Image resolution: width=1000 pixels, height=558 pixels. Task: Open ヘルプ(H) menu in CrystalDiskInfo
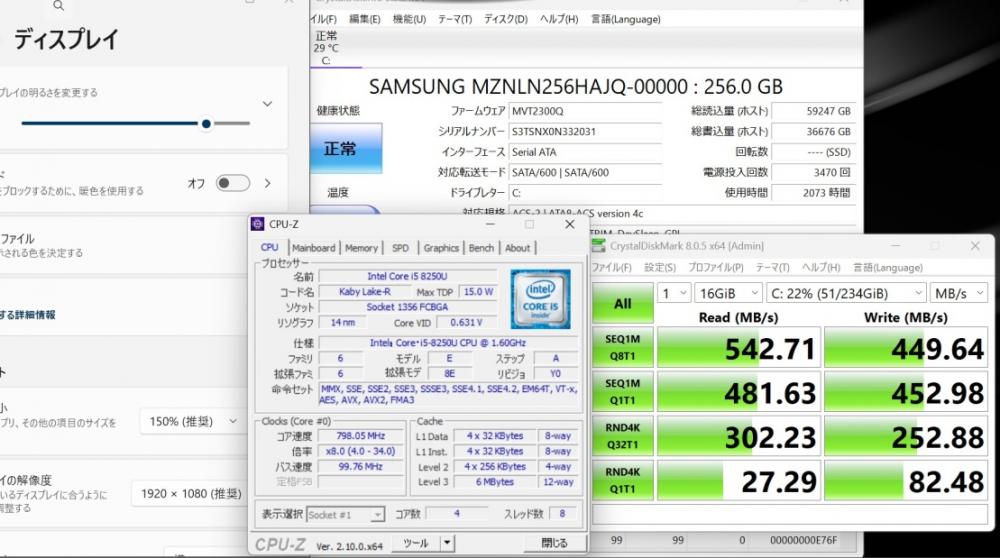559,19
